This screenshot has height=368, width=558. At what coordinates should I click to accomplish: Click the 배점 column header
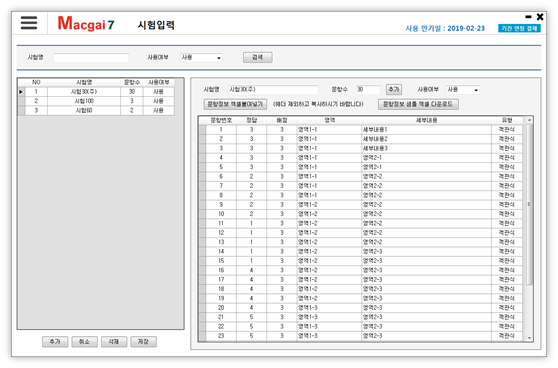(x=282, y=120)
